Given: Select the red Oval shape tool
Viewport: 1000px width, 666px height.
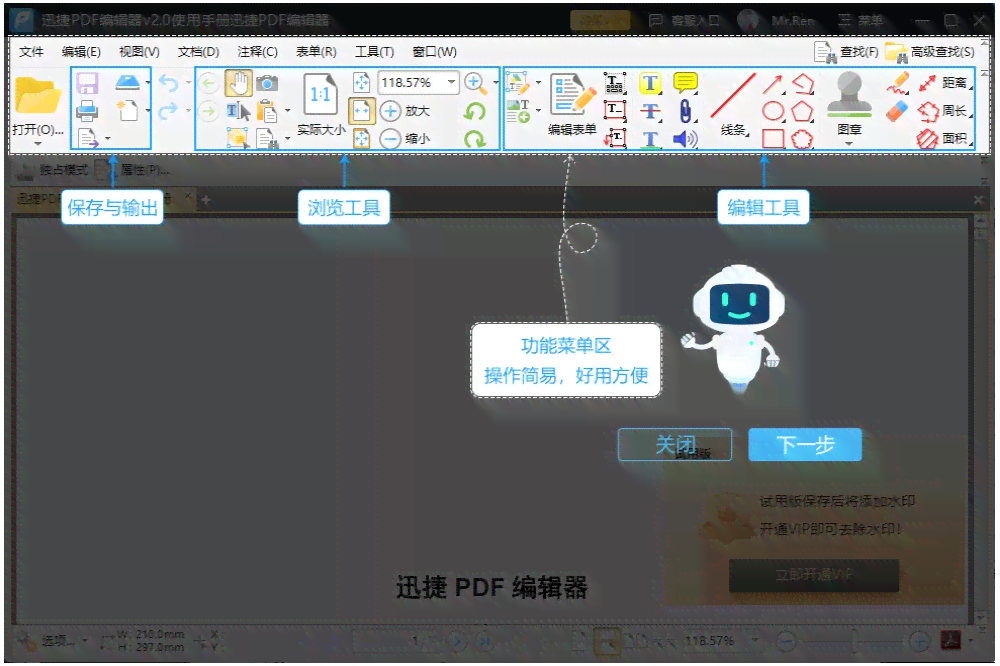Looking at the screenshot, I should point(773,111).
